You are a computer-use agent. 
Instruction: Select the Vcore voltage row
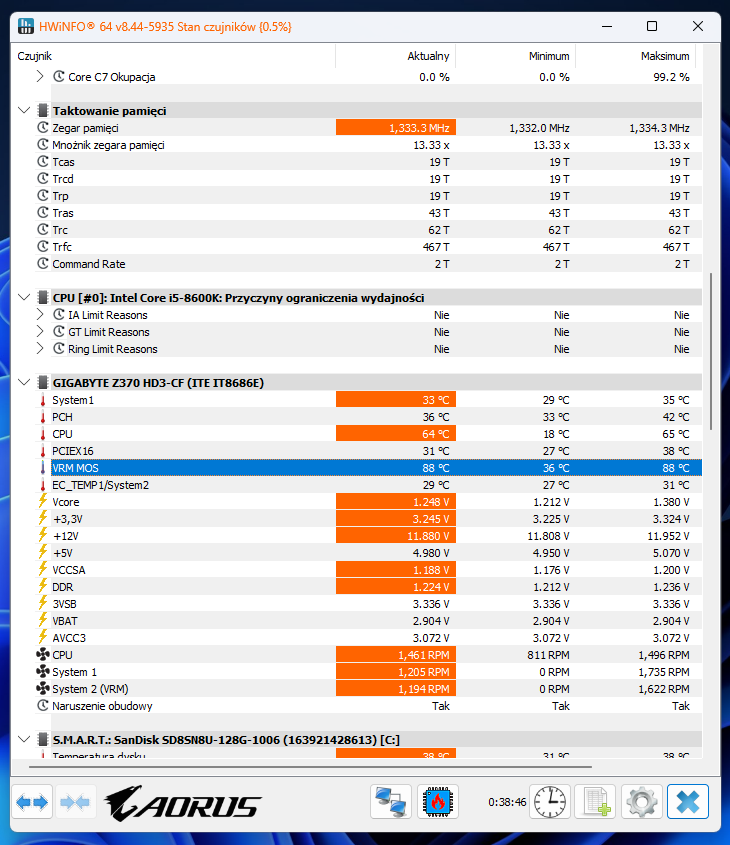coord(369,502)
